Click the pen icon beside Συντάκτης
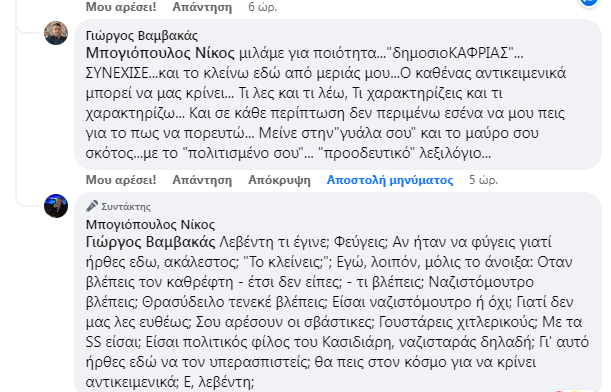611x392 pixels. pyautogui.click(x=92, y=206)
